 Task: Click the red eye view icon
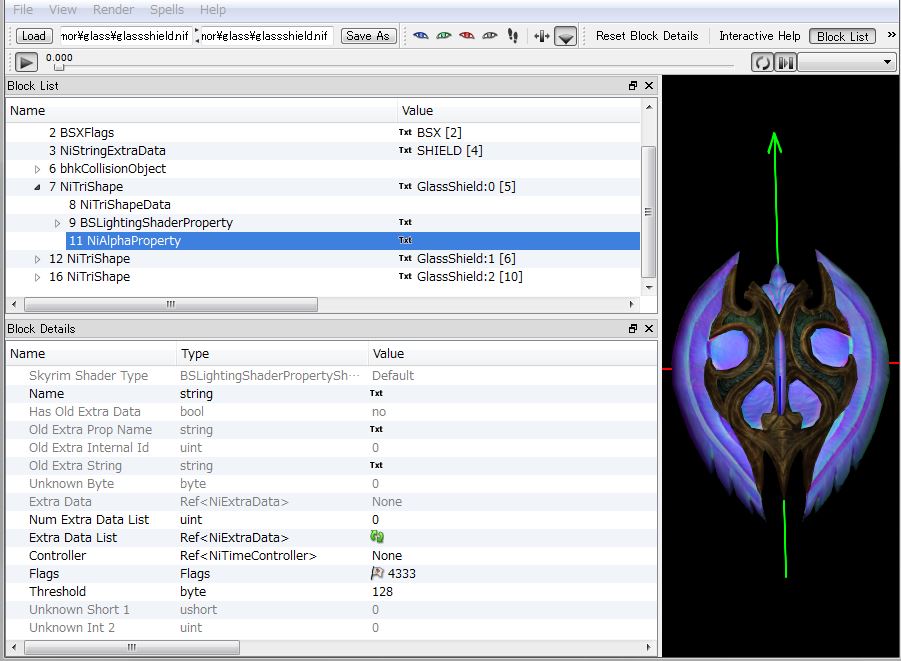point(467,36)
